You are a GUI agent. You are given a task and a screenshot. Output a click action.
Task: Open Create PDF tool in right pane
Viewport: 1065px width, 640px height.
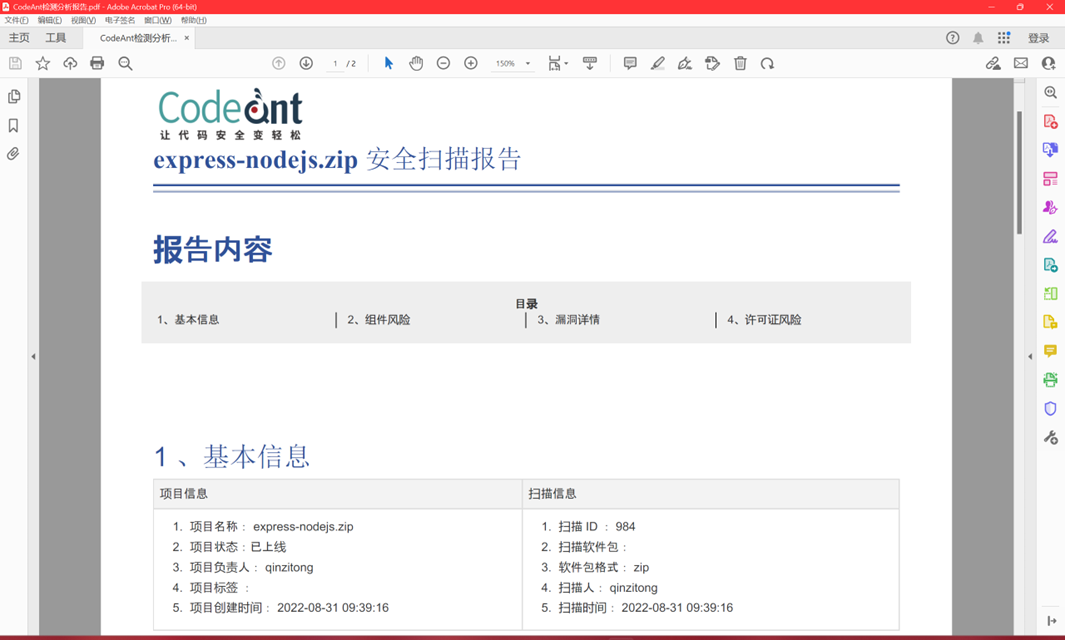tap(1051, 122)
